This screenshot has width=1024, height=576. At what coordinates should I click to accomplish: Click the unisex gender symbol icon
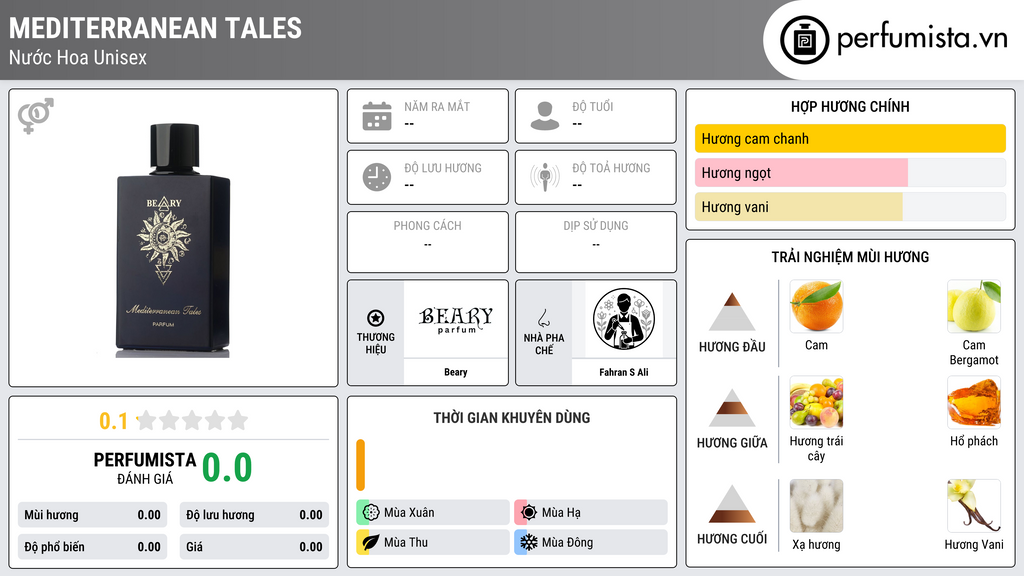tap(36, 116)
